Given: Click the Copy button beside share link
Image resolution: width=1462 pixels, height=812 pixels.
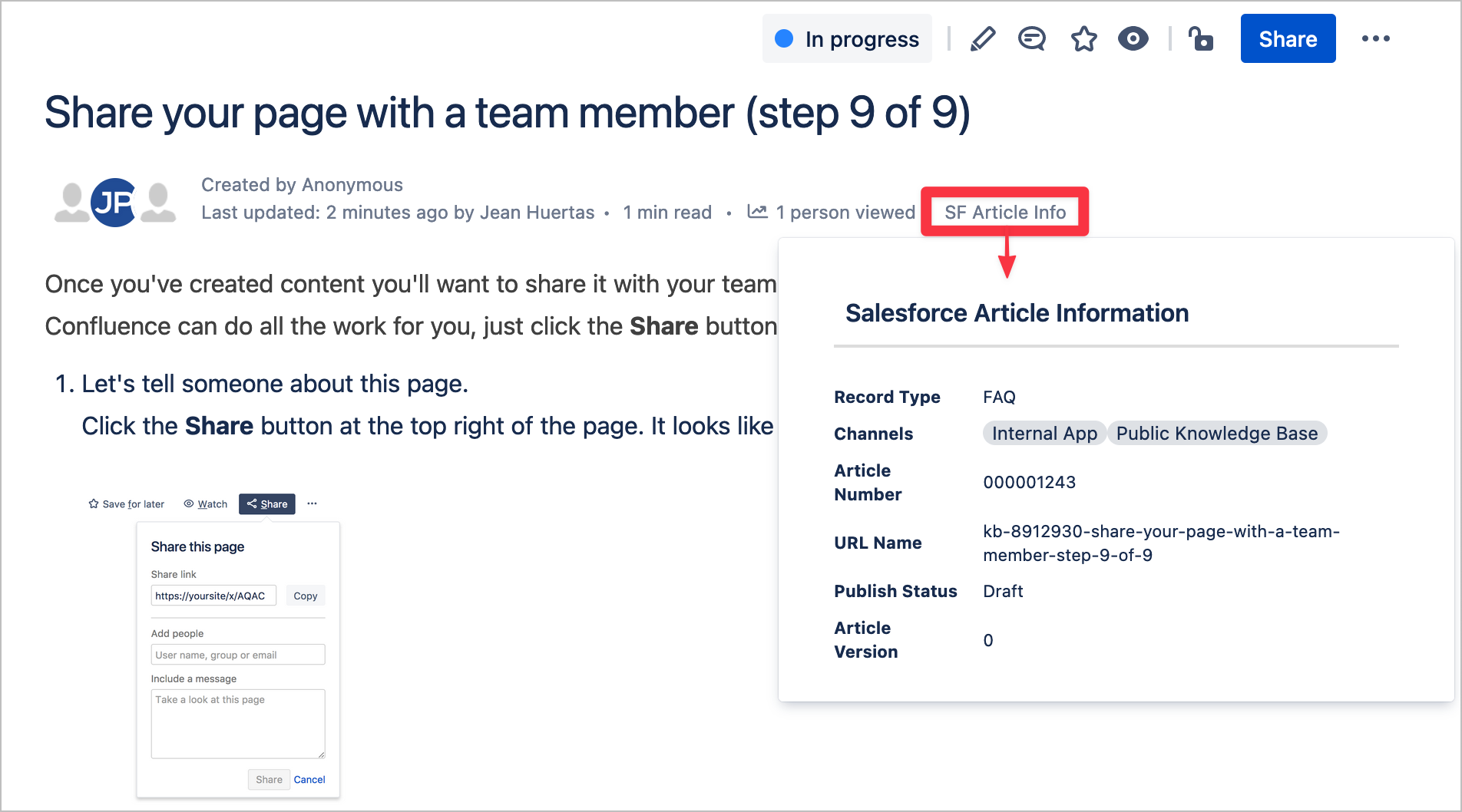Looking at the screenshot, I should click(x=305, y=596).
